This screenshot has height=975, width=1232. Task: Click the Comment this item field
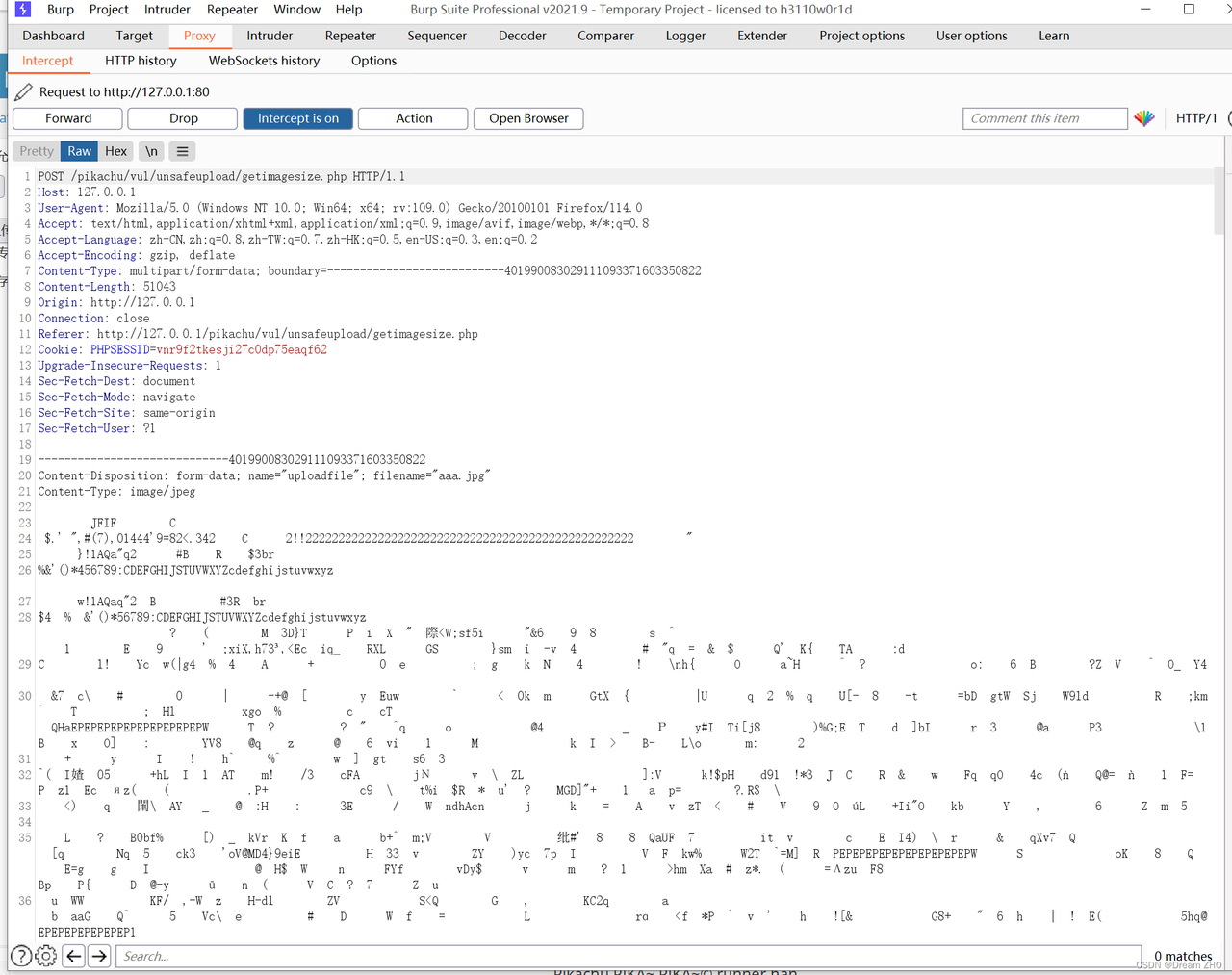[1044, 118]
